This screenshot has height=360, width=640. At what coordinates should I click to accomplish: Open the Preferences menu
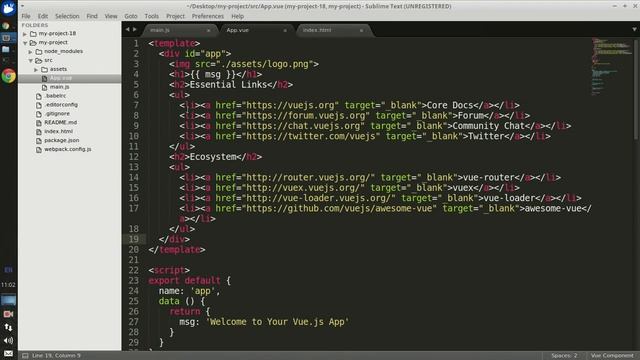click(x=208, y=16)
